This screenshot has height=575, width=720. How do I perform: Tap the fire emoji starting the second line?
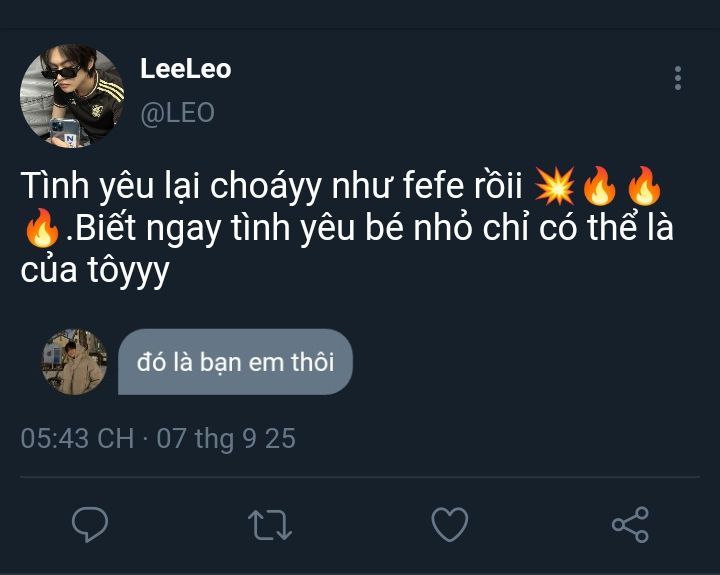tap(41, 229)
